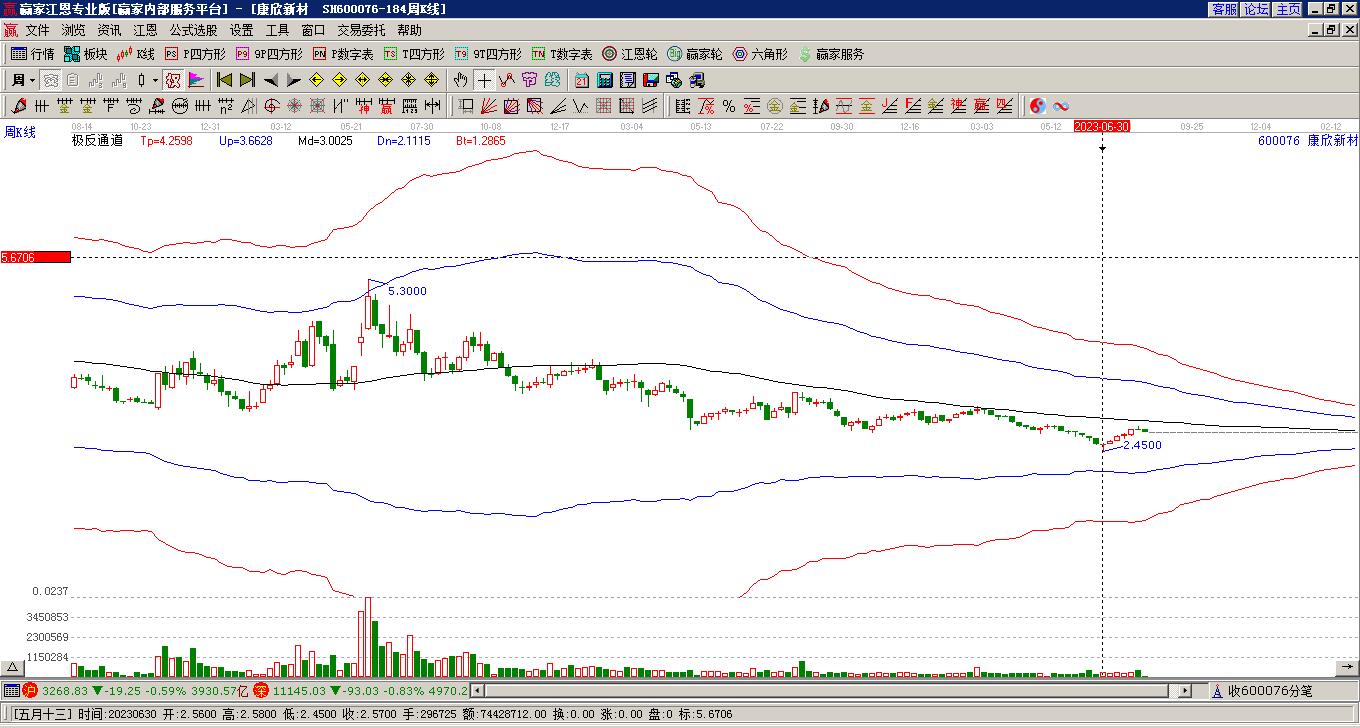Click the 主页 homepage link
The image size is (1360, 728).
point(1288,9)
